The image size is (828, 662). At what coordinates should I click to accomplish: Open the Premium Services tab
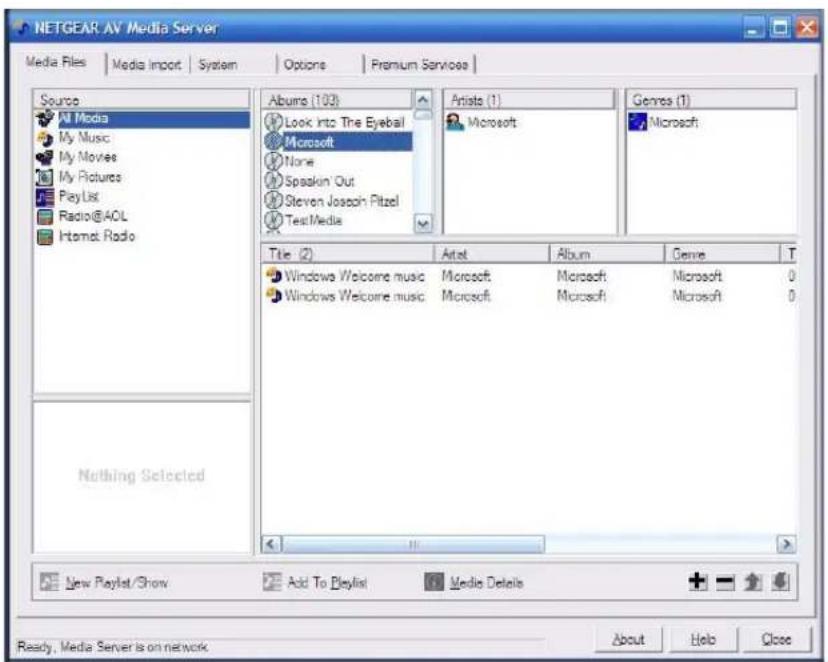[419, 65]
